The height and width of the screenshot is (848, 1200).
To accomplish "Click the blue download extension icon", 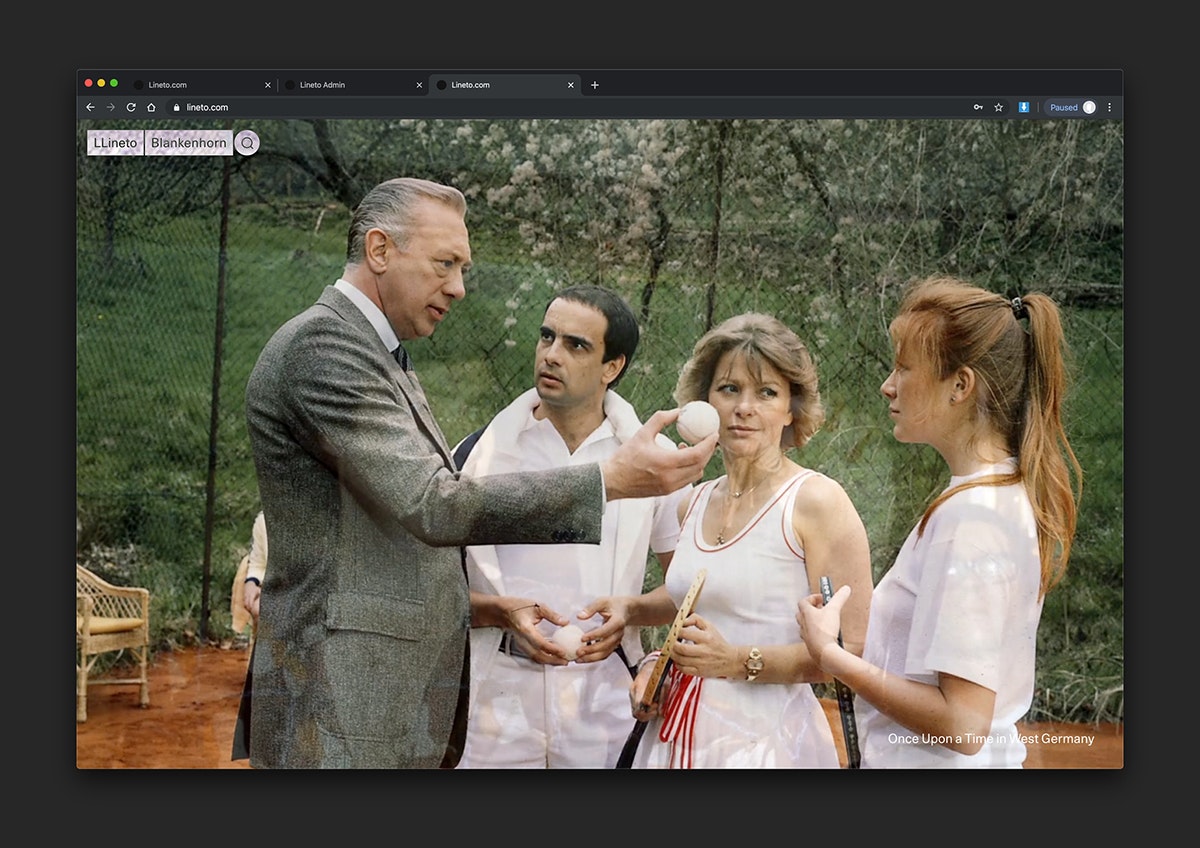I will (1023, 107).
